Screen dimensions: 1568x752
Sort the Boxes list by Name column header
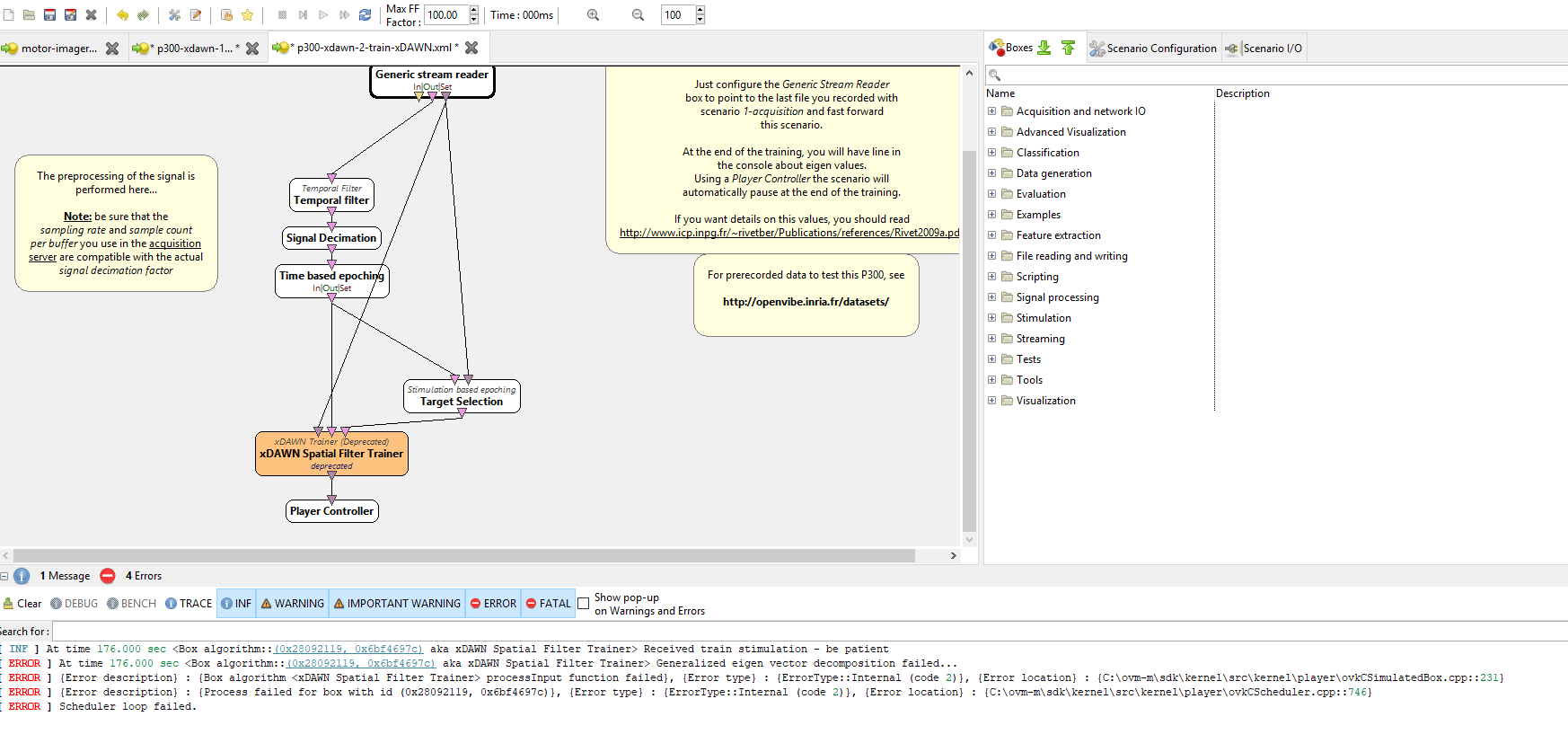coord(1000,93)
